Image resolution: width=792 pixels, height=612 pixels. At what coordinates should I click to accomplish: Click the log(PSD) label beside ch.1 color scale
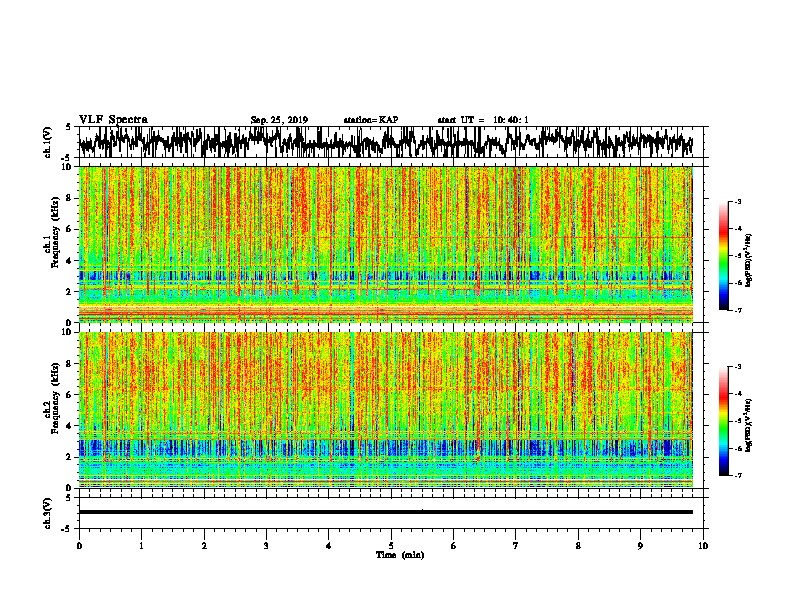tap(749, 260)
